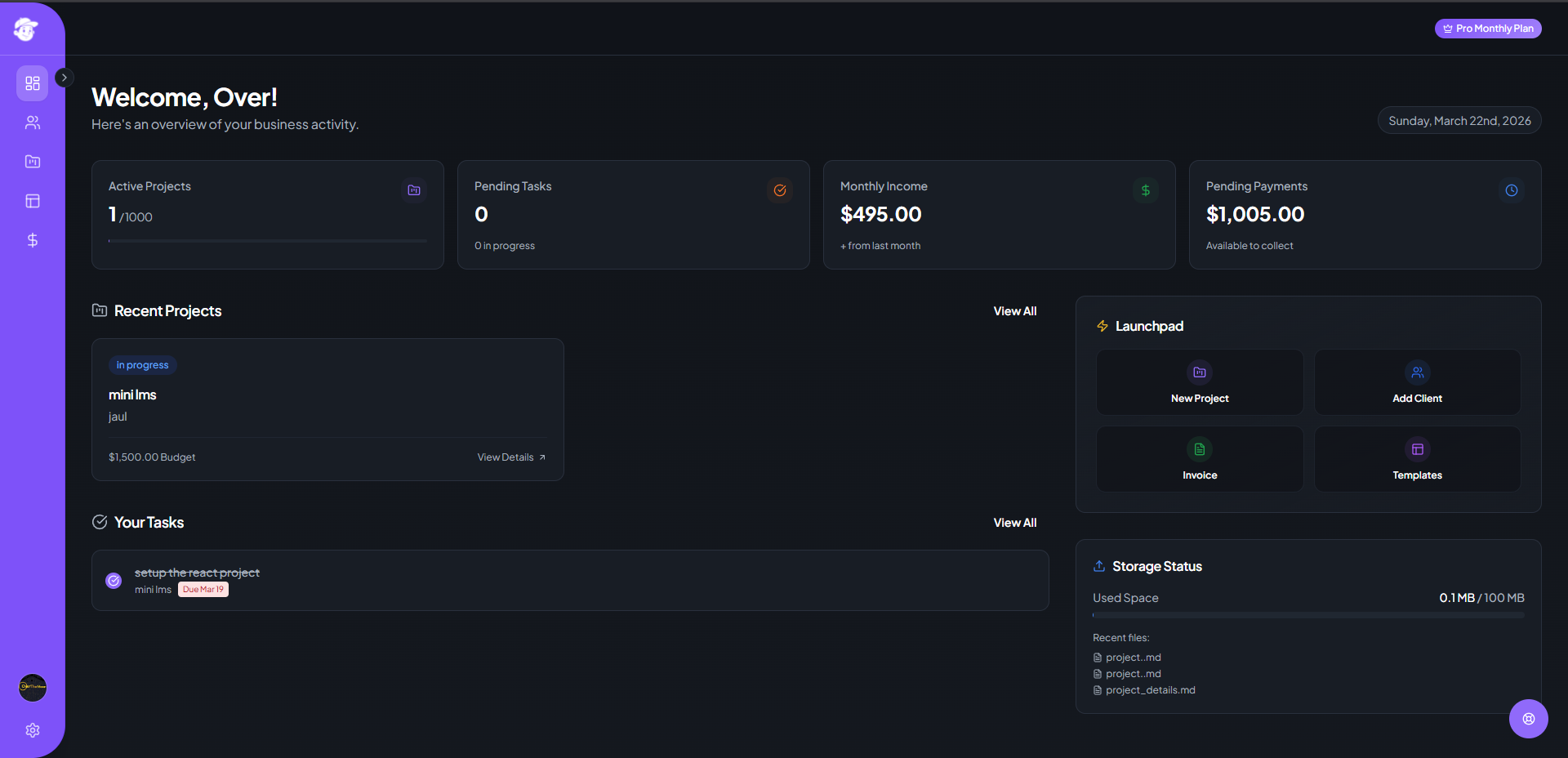The image size is (1568, 758).
Task: Click the Pro Monthly Plan badge
Action: tap(1488, 29)
